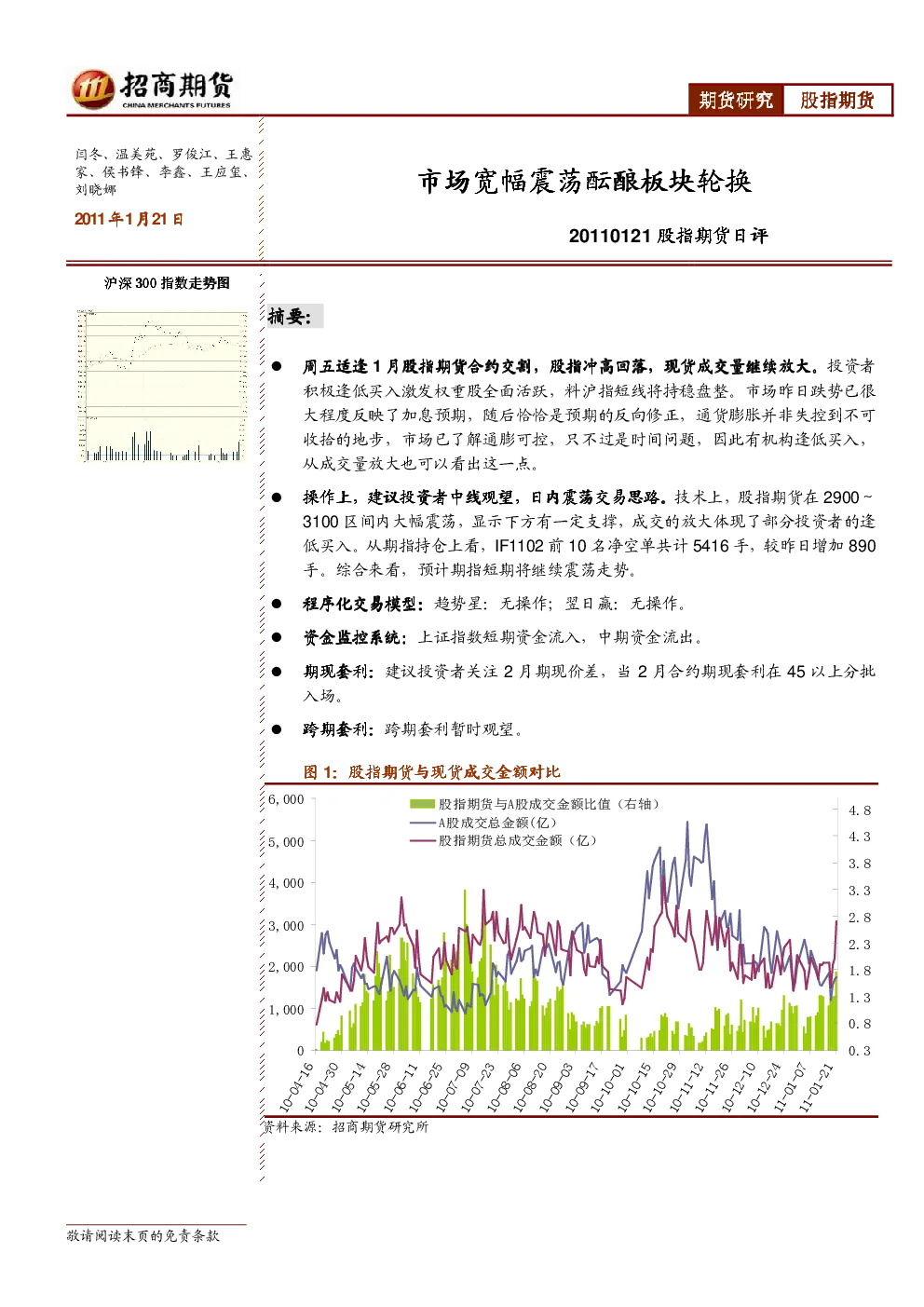Click the title 市场宽幅震荡酝酿板块轮换

pos(584,181)
